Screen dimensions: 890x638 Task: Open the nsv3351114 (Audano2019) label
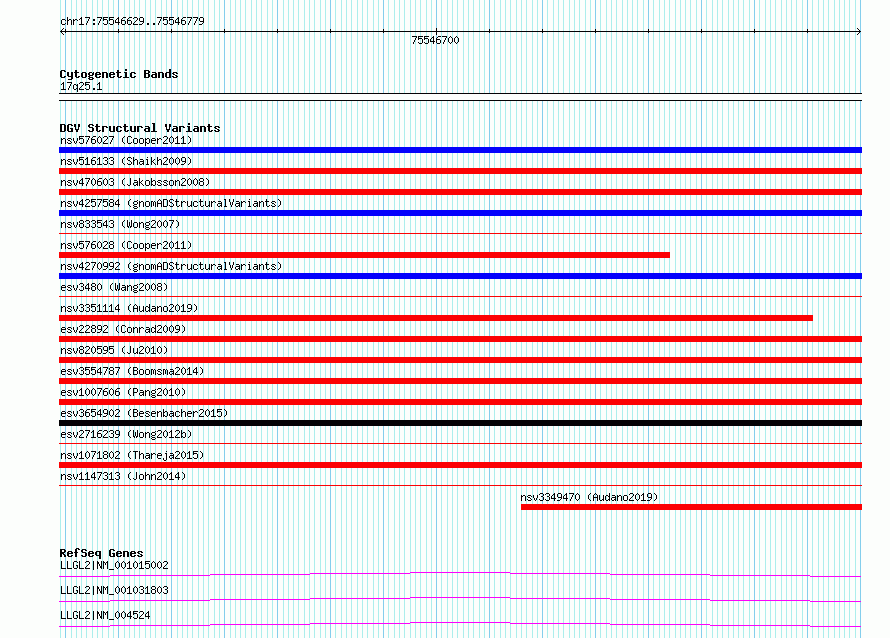pos(129,308)
